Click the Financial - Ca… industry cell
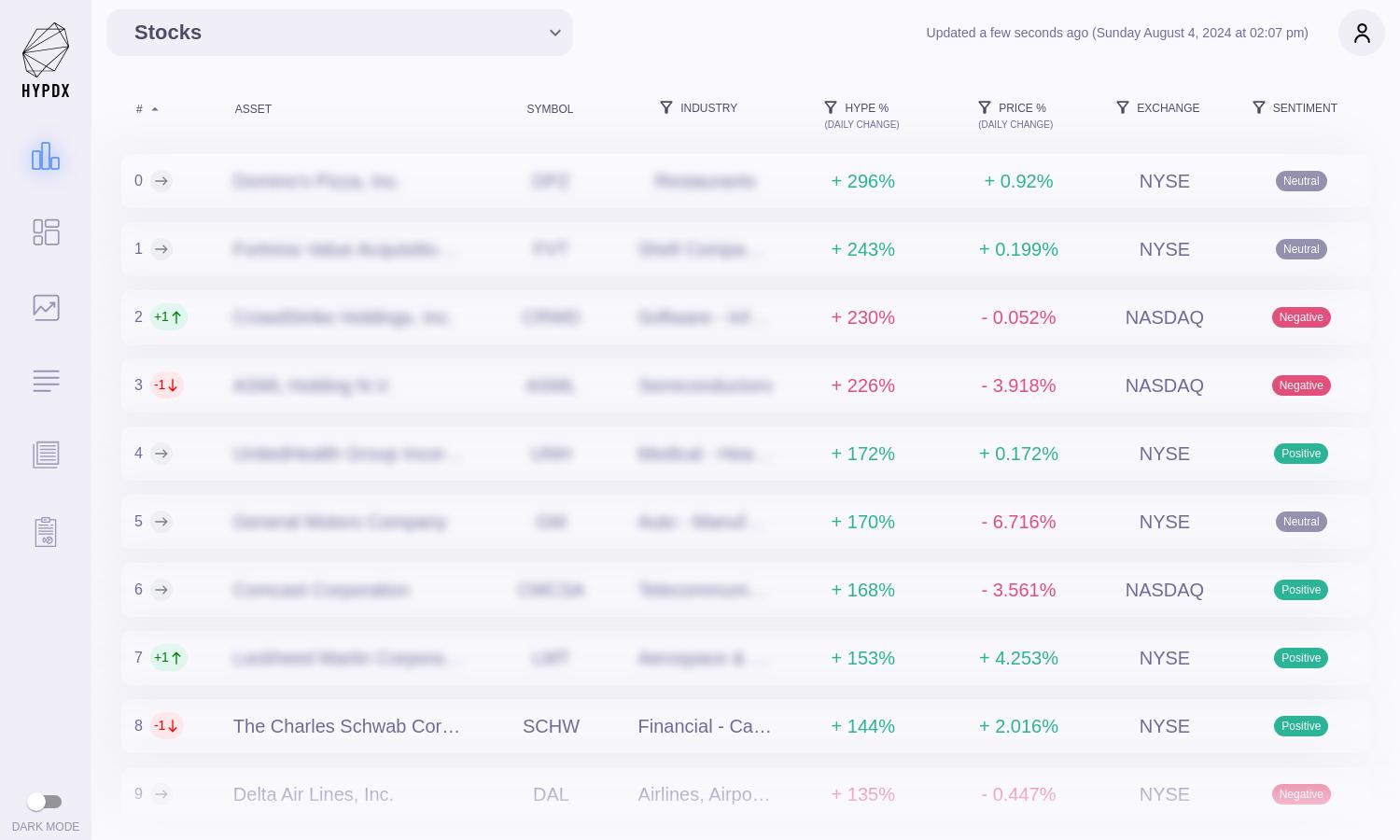 [705, 726]
